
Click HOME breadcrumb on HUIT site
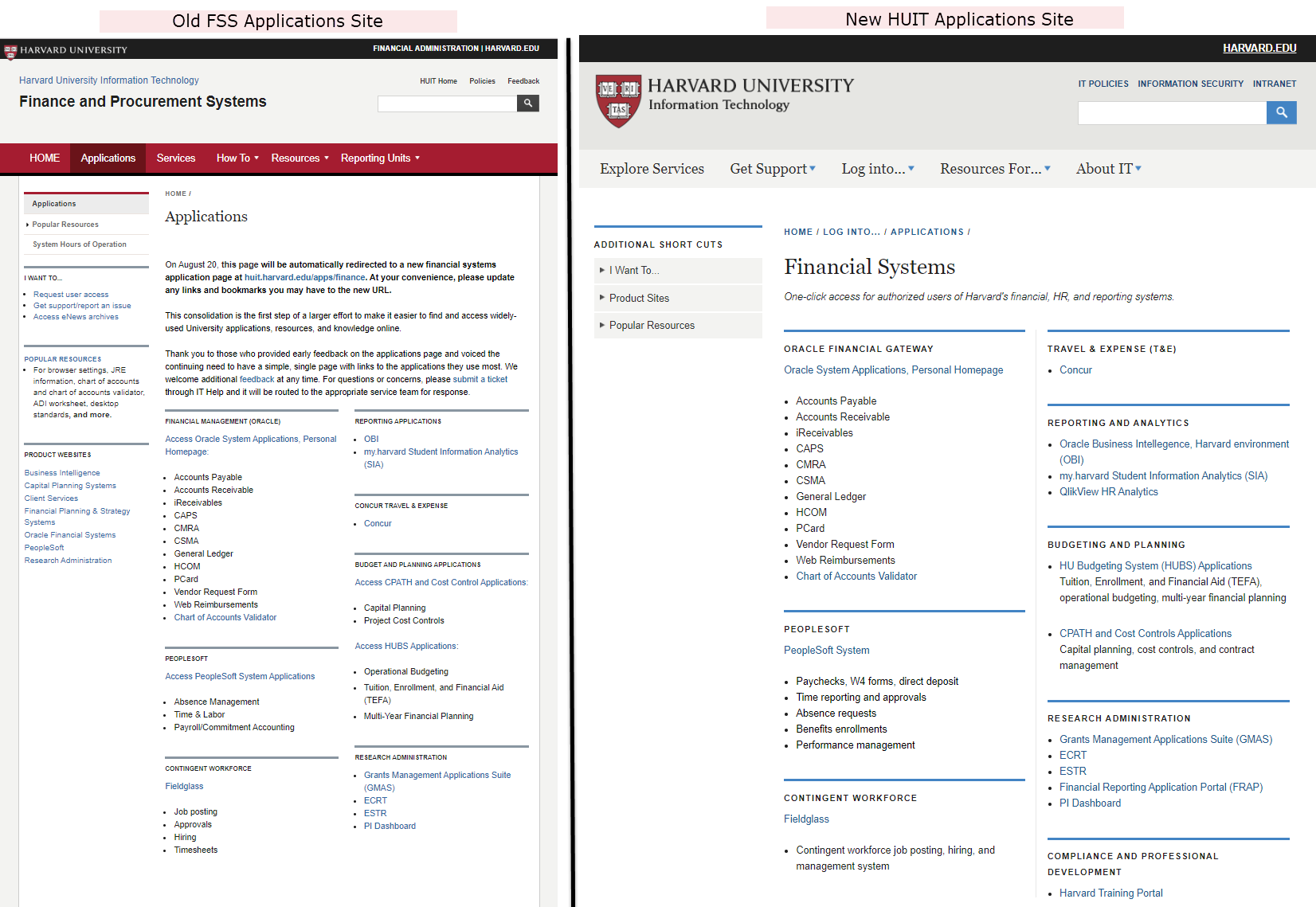798,232
